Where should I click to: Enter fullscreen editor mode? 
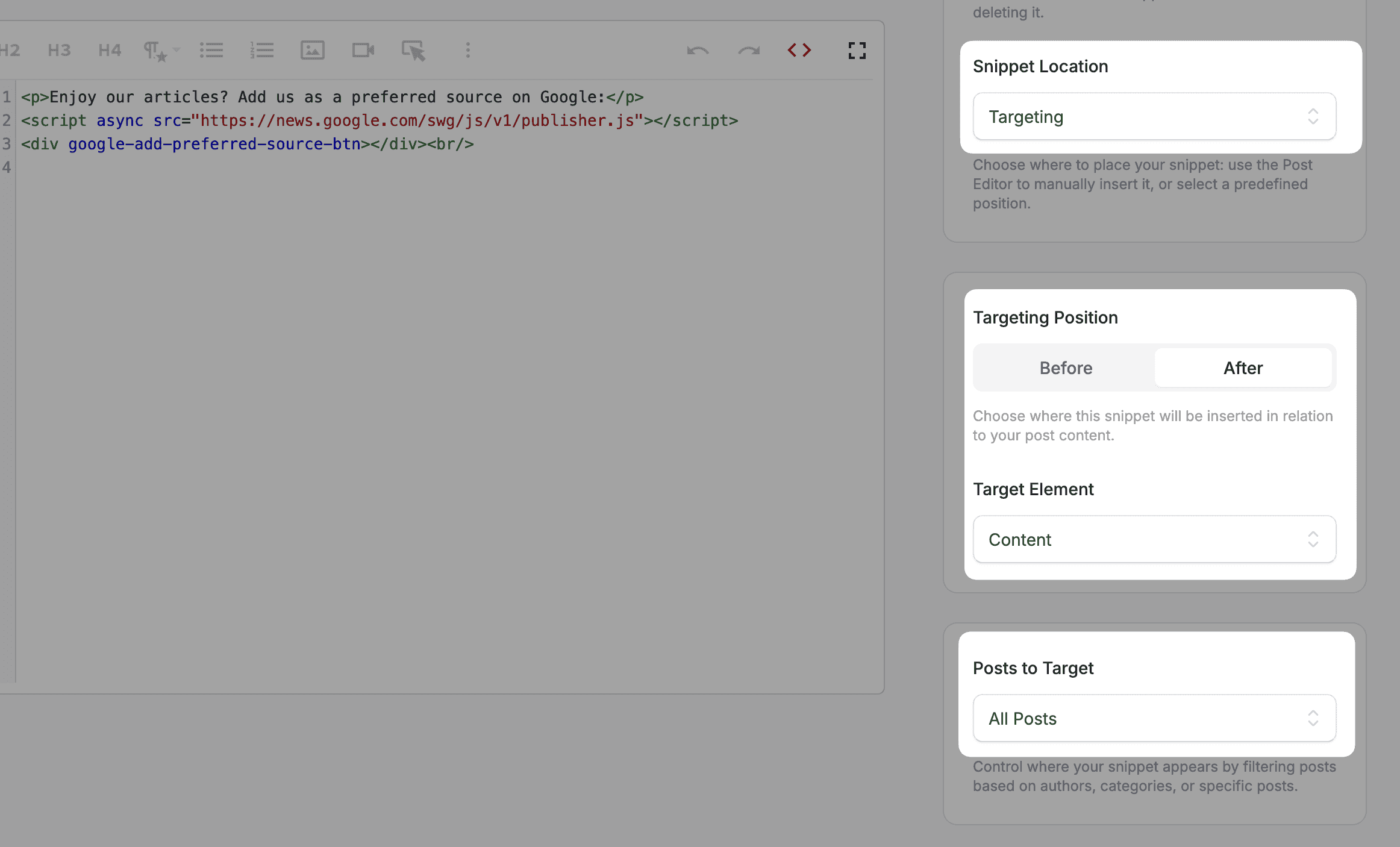point(857,51)
